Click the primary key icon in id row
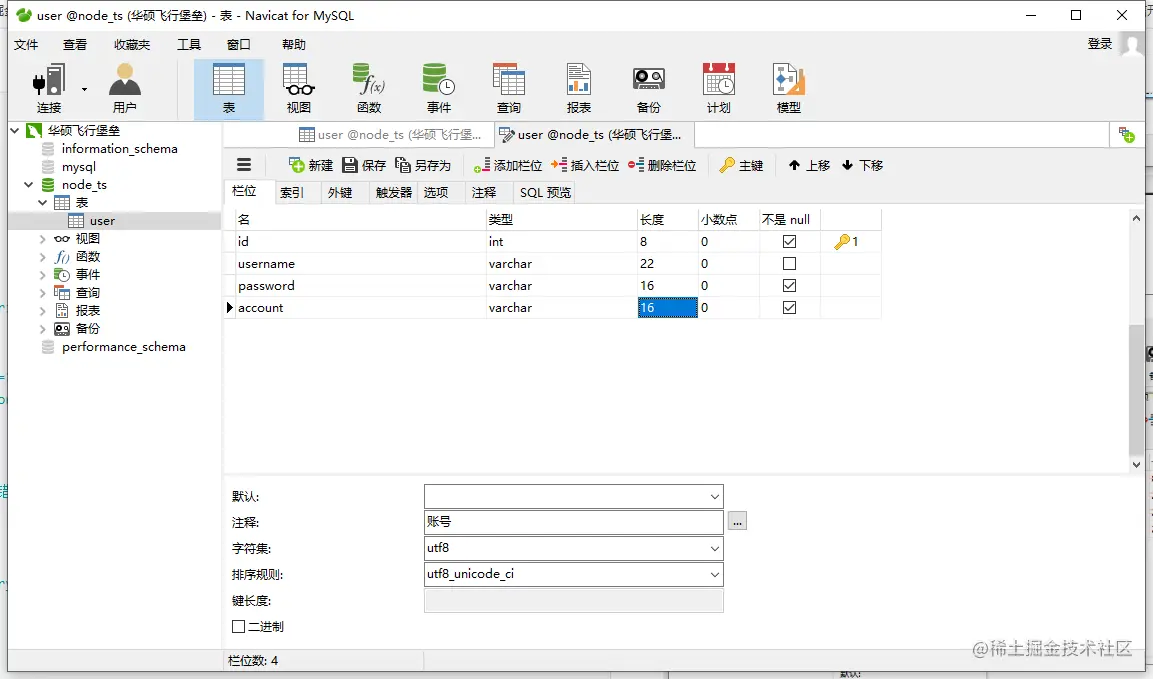 (x=842, y=241)
